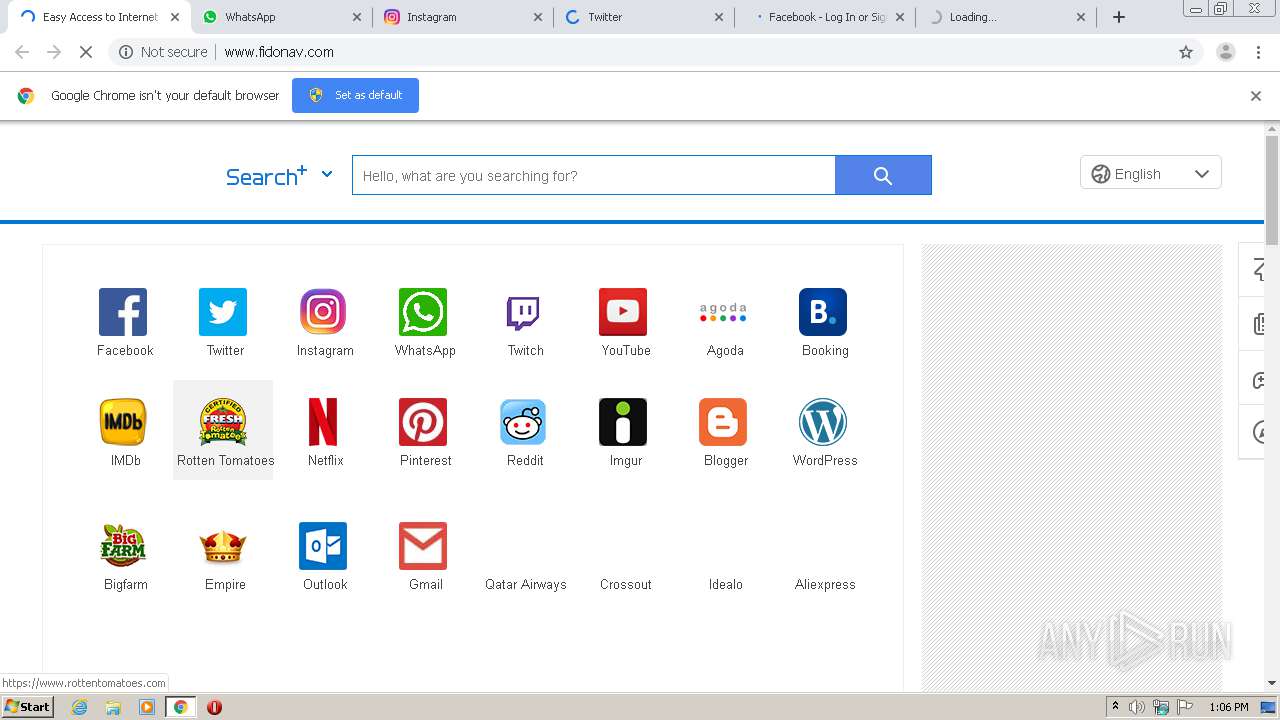Close the WhatsApp tab
Screen dimensions: 1280x720
click(358, 17)
